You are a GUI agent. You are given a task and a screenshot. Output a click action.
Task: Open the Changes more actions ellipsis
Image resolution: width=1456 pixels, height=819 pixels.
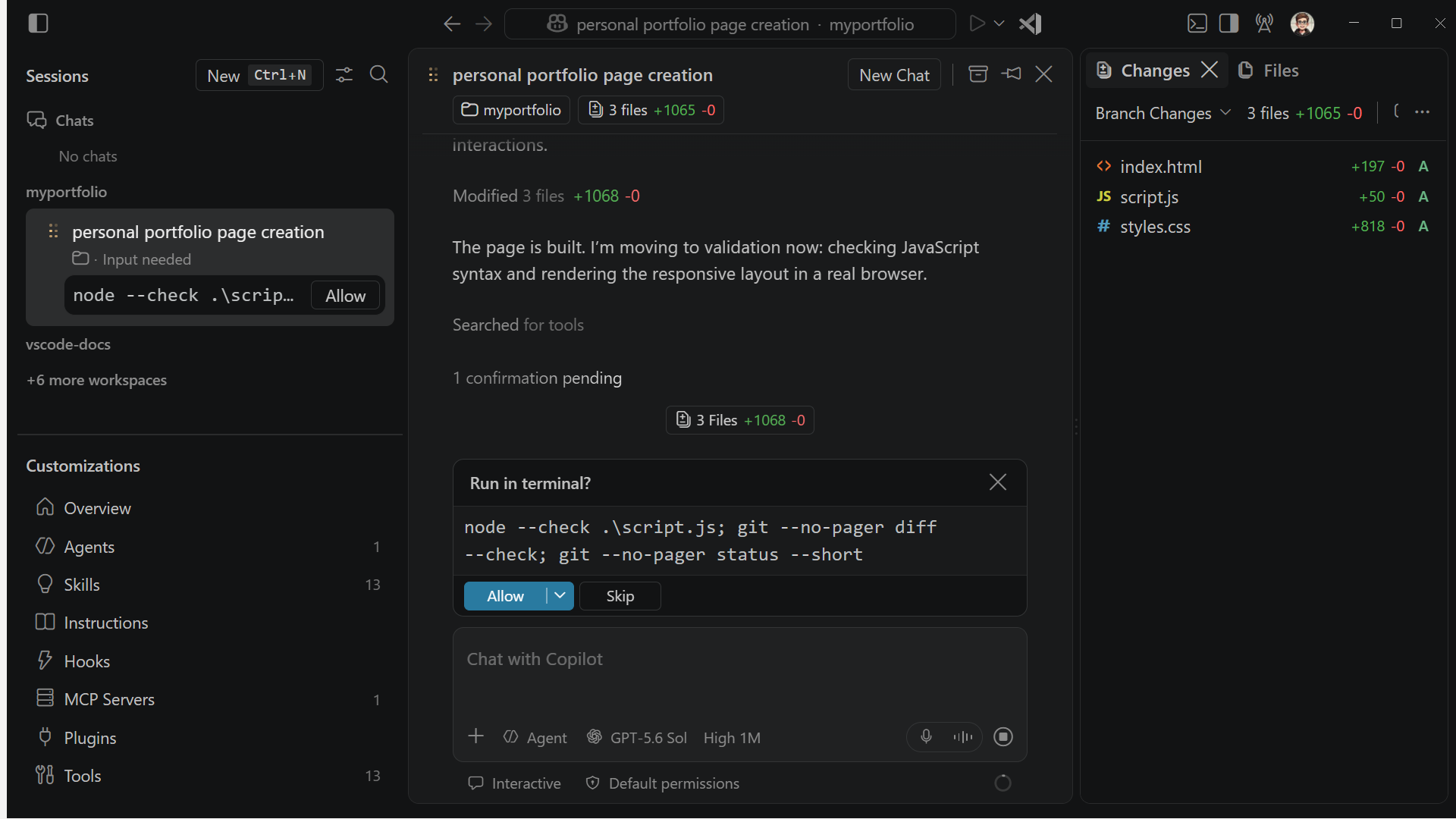pyautogui.click(x=1423, y=111)
